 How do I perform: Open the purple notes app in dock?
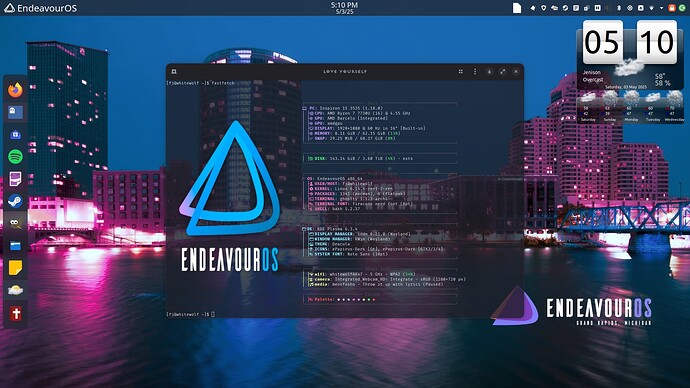[x=15, y=179]
